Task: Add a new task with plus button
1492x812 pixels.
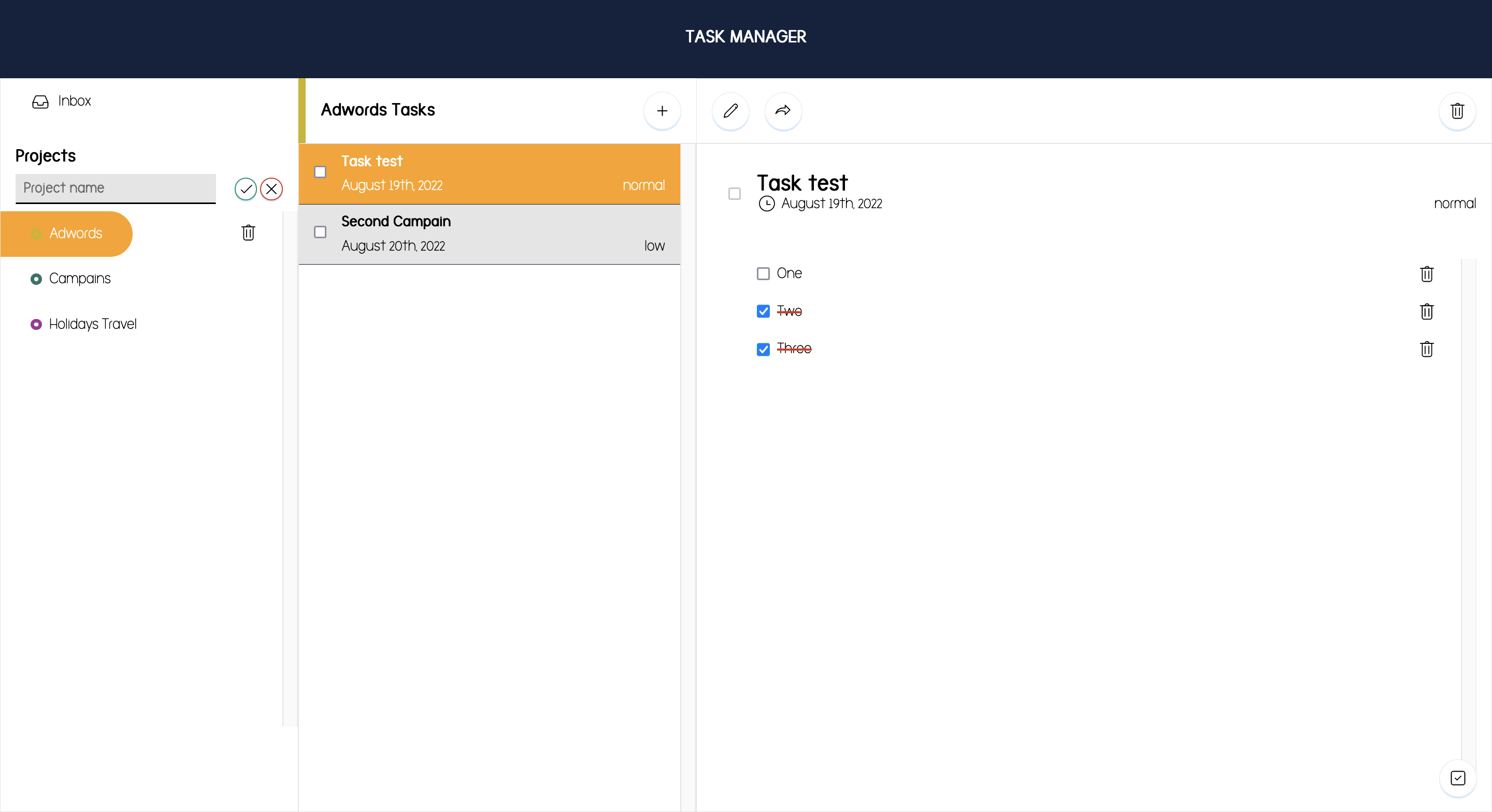Action: [x=662, y=111]
